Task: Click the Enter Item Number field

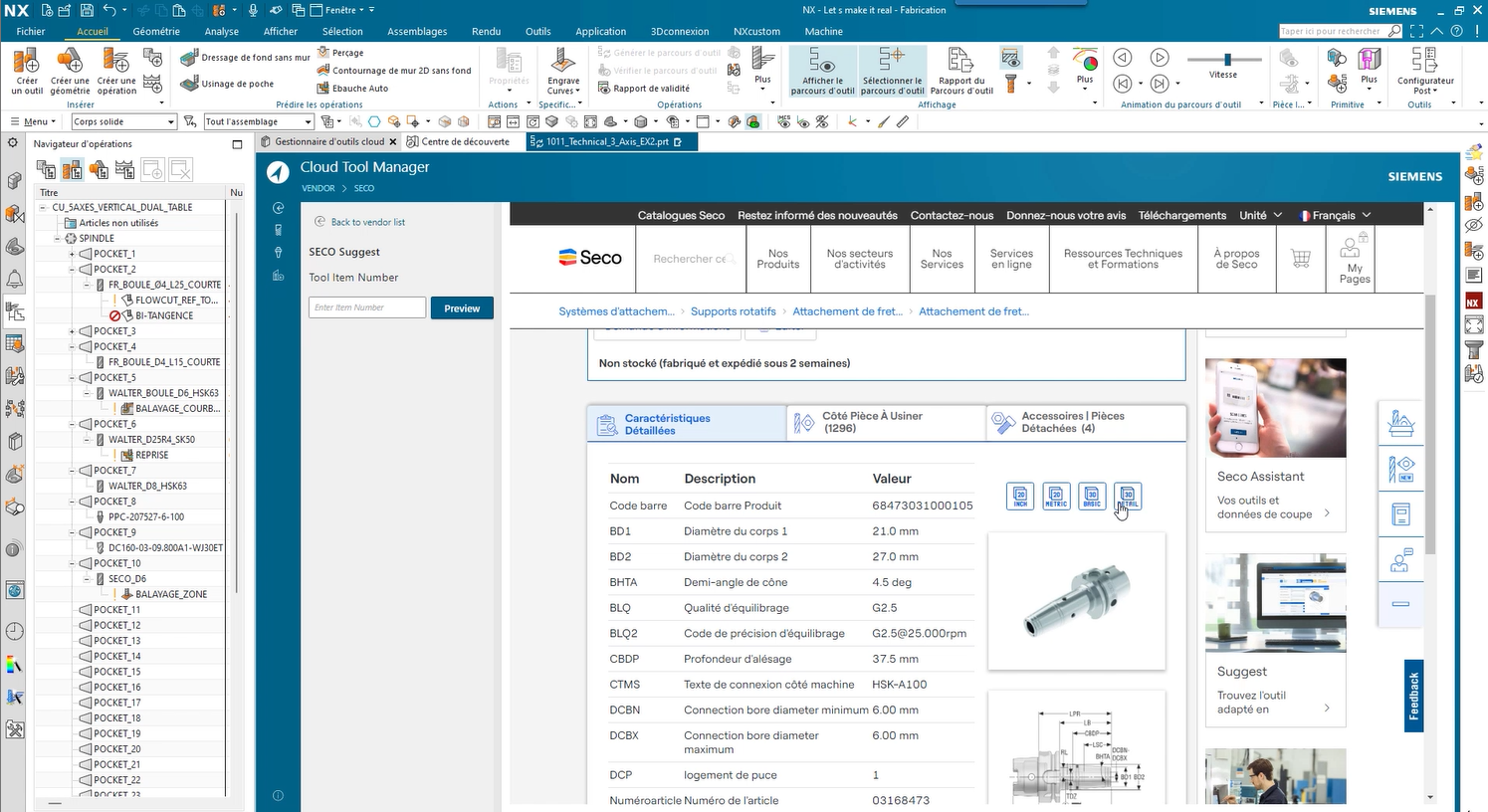Action: 367,307
